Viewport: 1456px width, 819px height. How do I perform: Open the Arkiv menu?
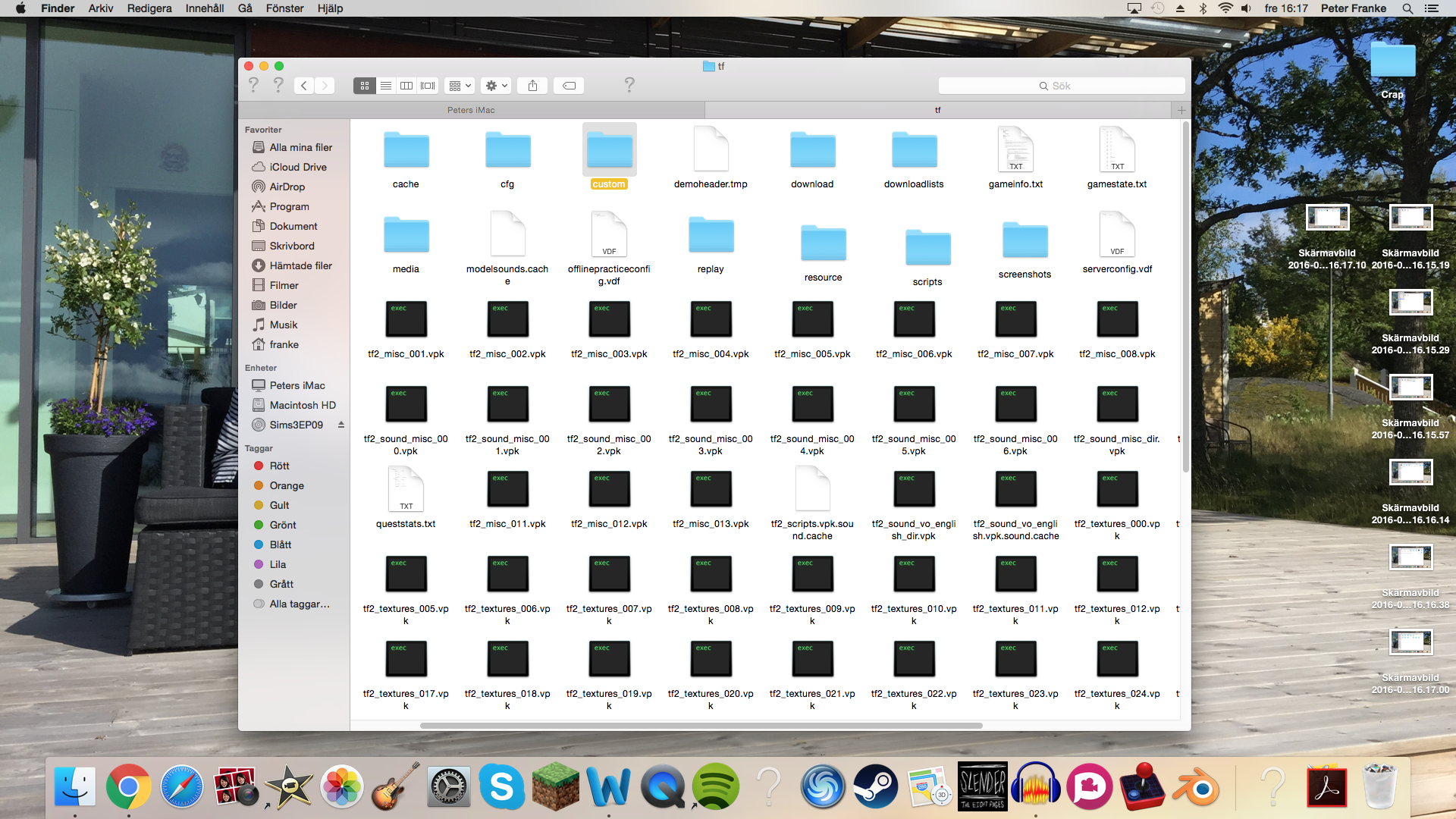[x=100, y=8]
